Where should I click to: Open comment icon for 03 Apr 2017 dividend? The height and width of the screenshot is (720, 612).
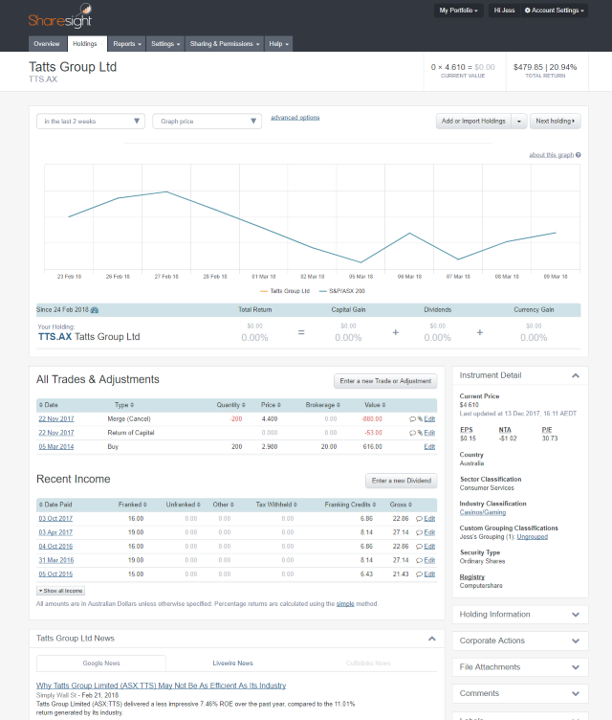419,533
